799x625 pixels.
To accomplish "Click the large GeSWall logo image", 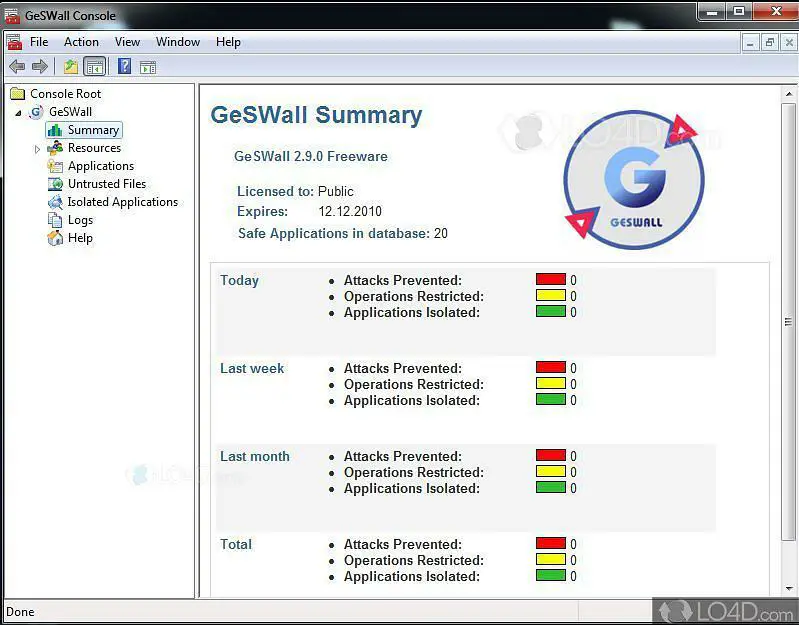I will pyautogui.click(x=633, y=179).
